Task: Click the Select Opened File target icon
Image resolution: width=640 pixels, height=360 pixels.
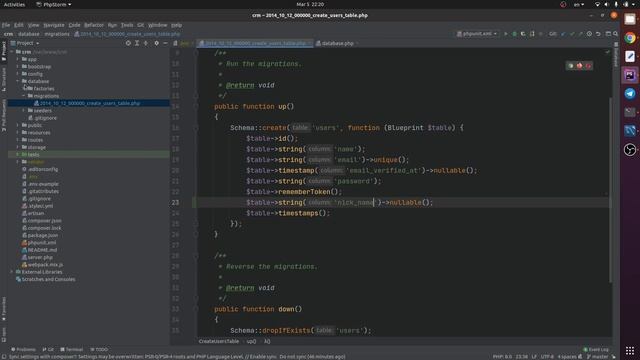Action: 128,43
